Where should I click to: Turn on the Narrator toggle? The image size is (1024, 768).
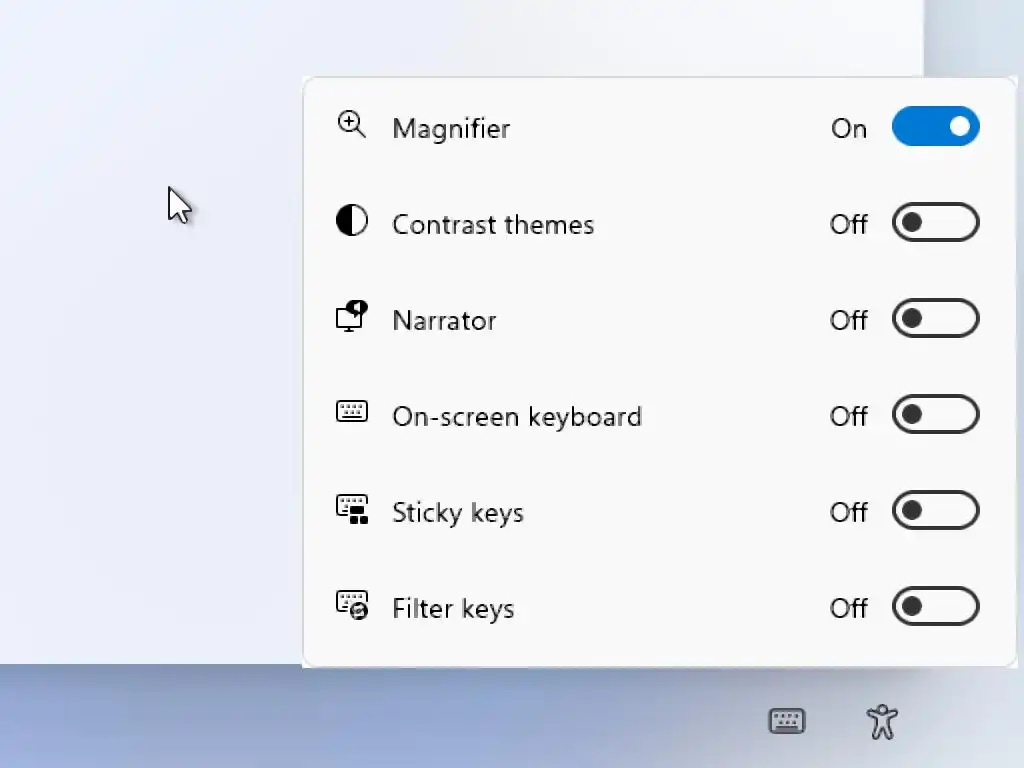(x=935, y=318)
